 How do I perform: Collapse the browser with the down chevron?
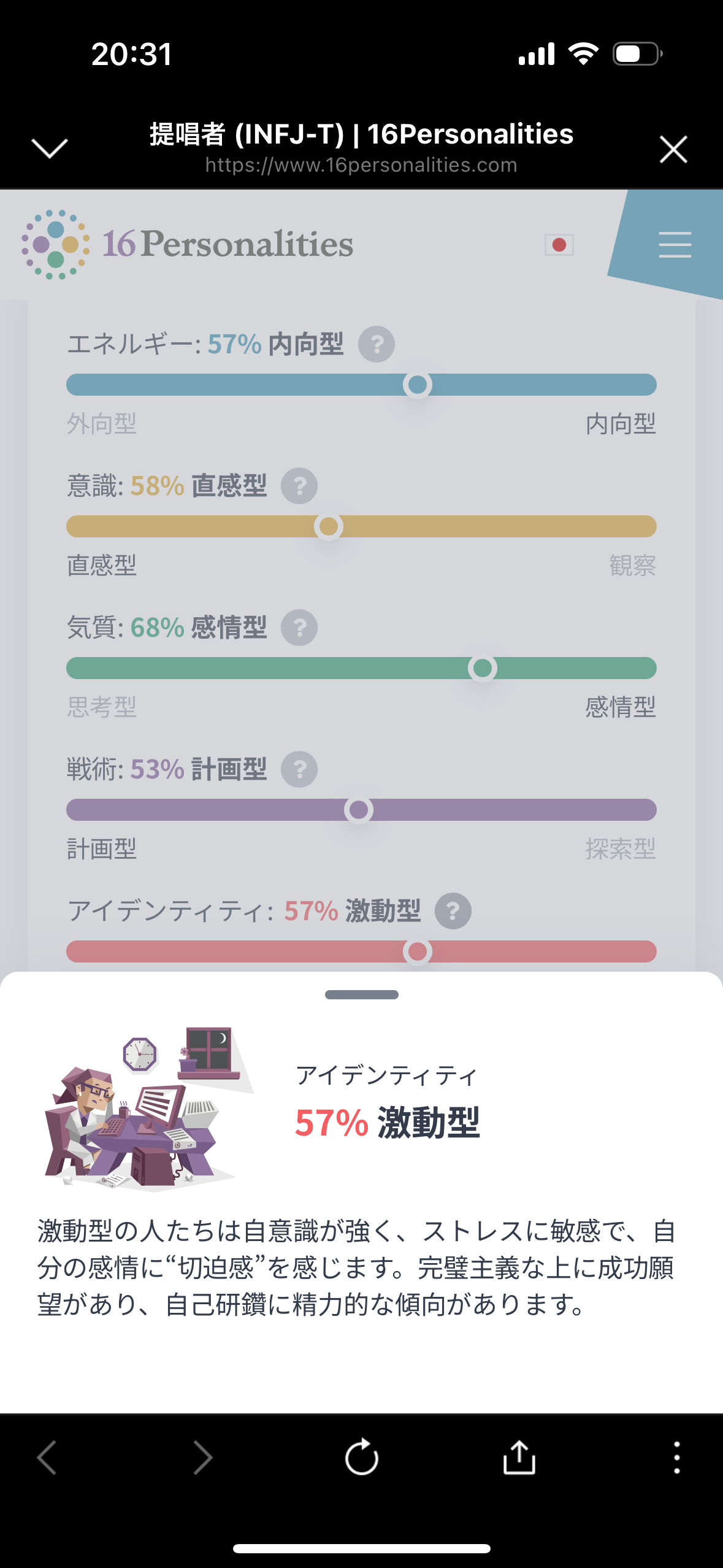[x=49, y=148]
